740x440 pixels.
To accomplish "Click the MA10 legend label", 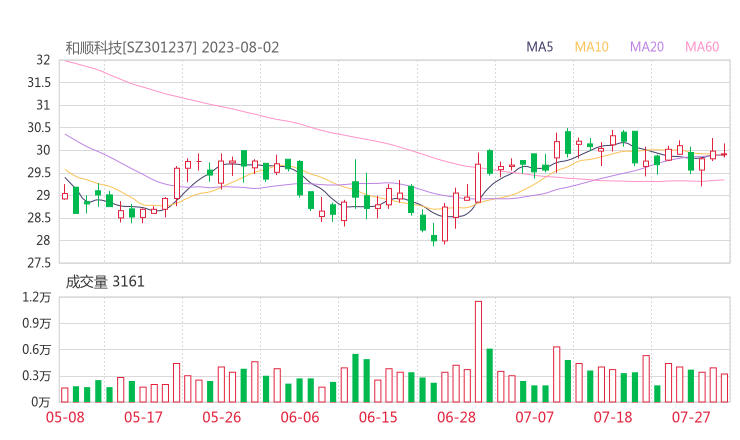I will (x=591, y=47).
